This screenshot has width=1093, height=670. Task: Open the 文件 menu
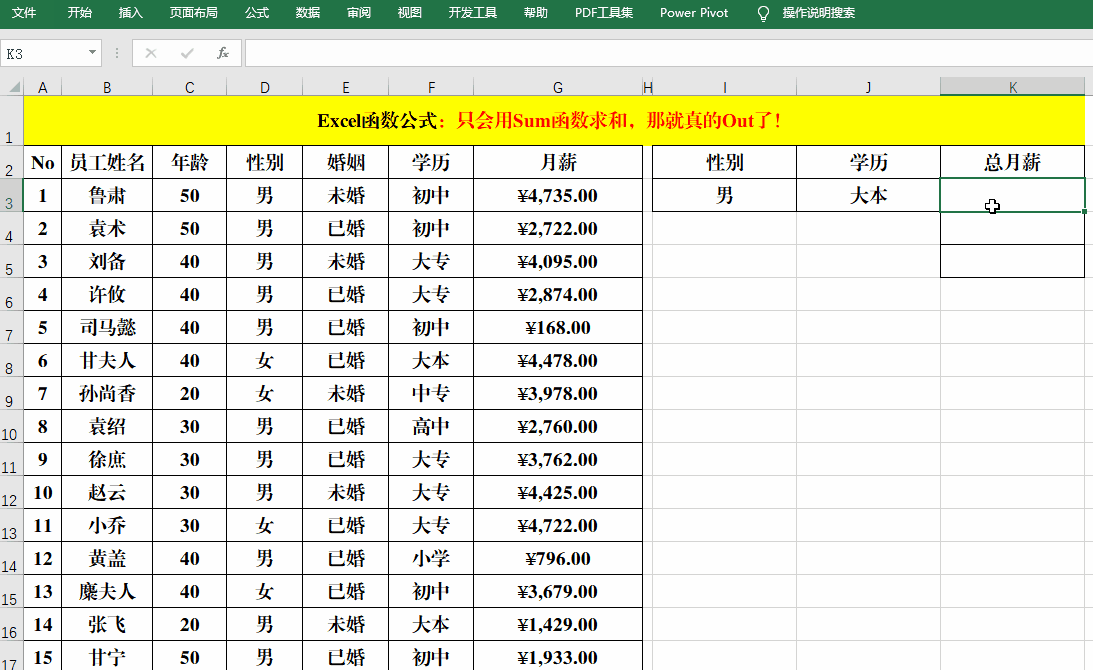(x=24, y=13)
